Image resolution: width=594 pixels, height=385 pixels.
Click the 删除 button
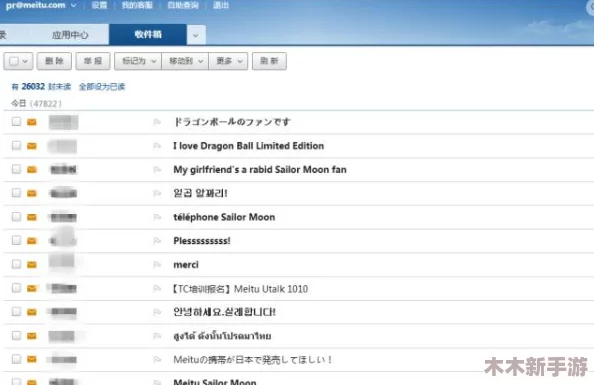point(54,61)
